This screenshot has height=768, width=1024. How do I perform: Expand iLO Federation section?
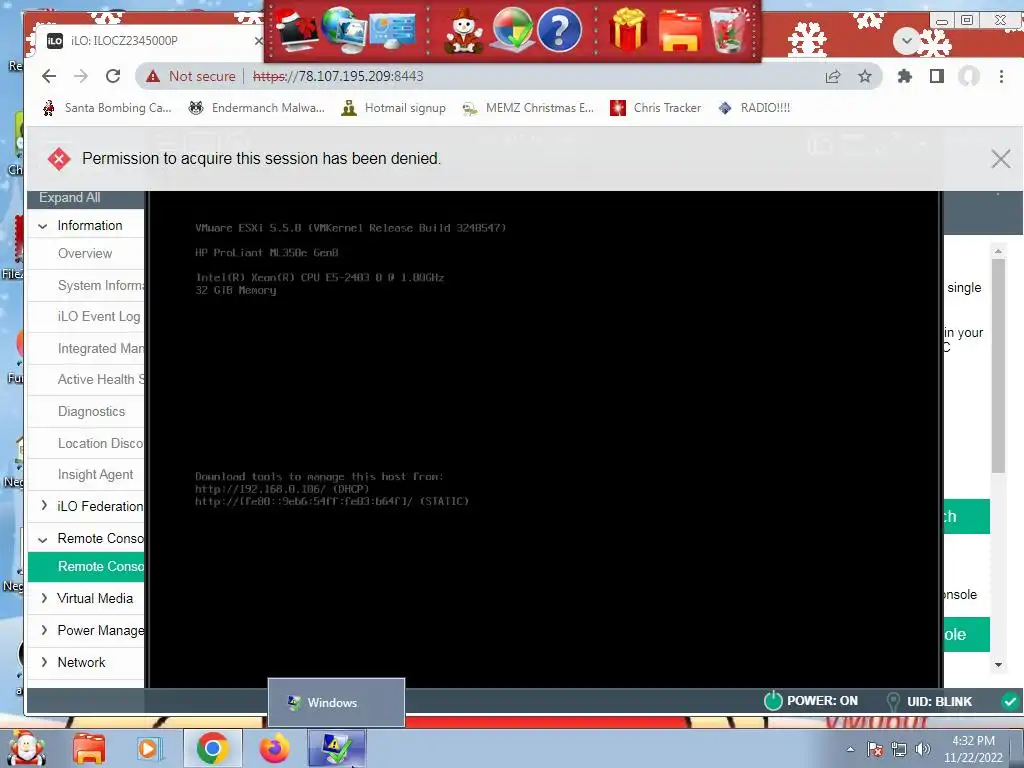(x=44, y=506)
